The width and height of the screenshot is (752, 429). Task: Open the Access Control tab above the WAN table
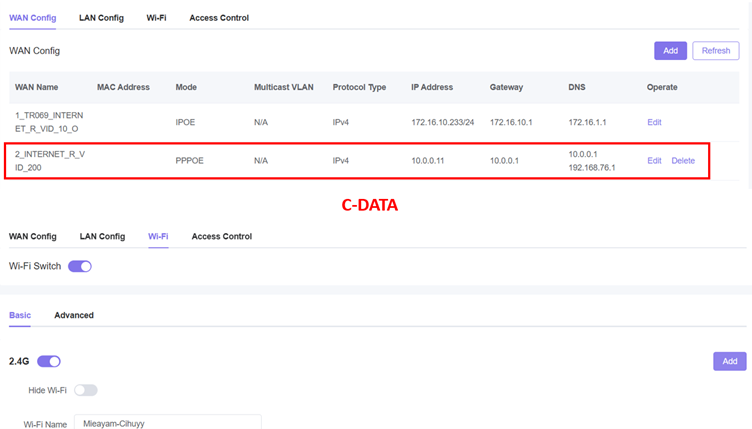pos(219,18)
